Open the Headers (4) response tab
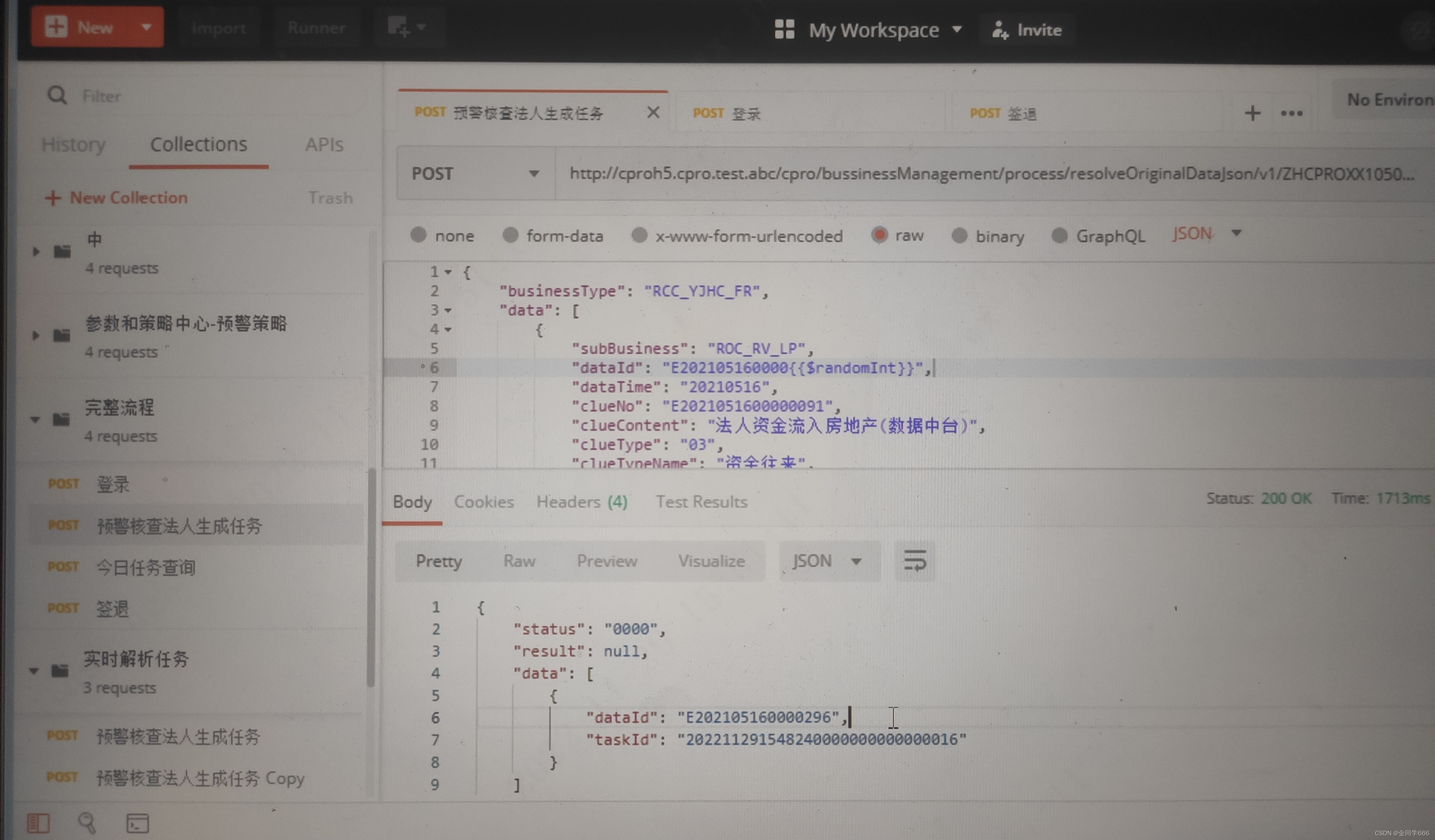The width and height of the screenshot is (1435, 840). click(582, 502)
